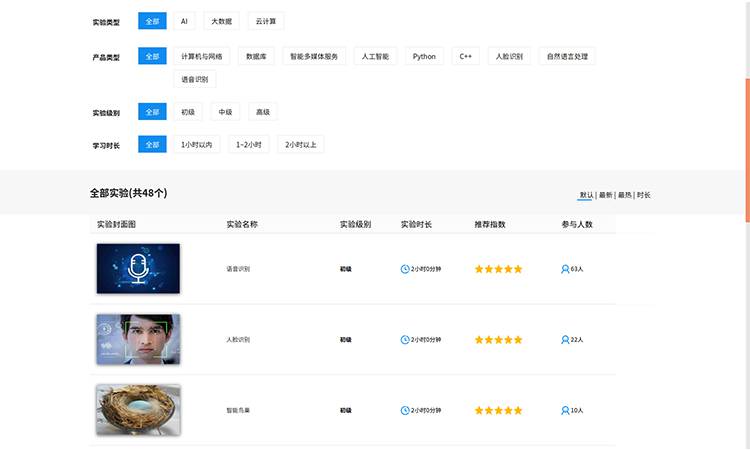Click the 全部实验(共48个) heading
Viewport: 750px width, 450px height.
coord(129,193)
